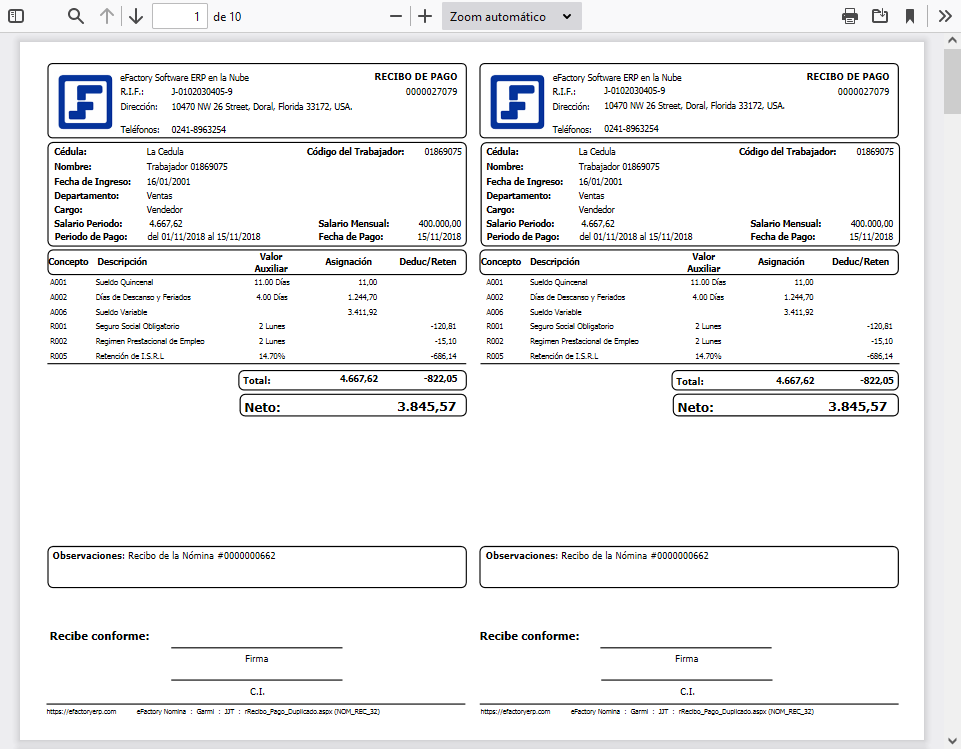Viewport: 961px width, 749px height.
Task: Toggle the sidebar panel
Action: coord(15,16)
